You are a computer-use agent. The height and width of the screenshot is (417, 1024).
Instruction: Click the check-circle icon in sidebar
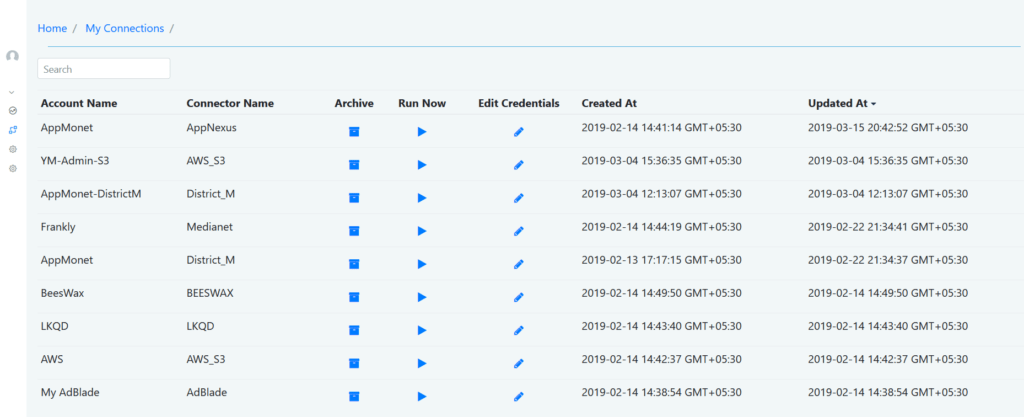coord(12,111)
